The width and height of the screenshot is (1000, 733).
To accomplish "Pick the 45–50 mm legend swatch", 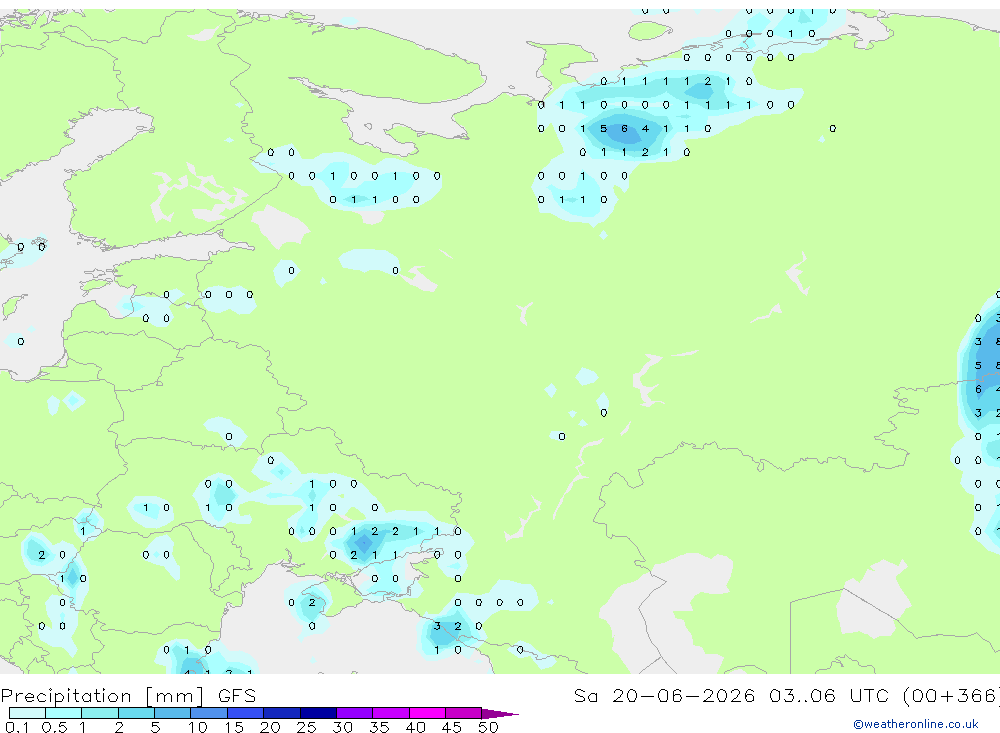I will (x=463, y=713).
